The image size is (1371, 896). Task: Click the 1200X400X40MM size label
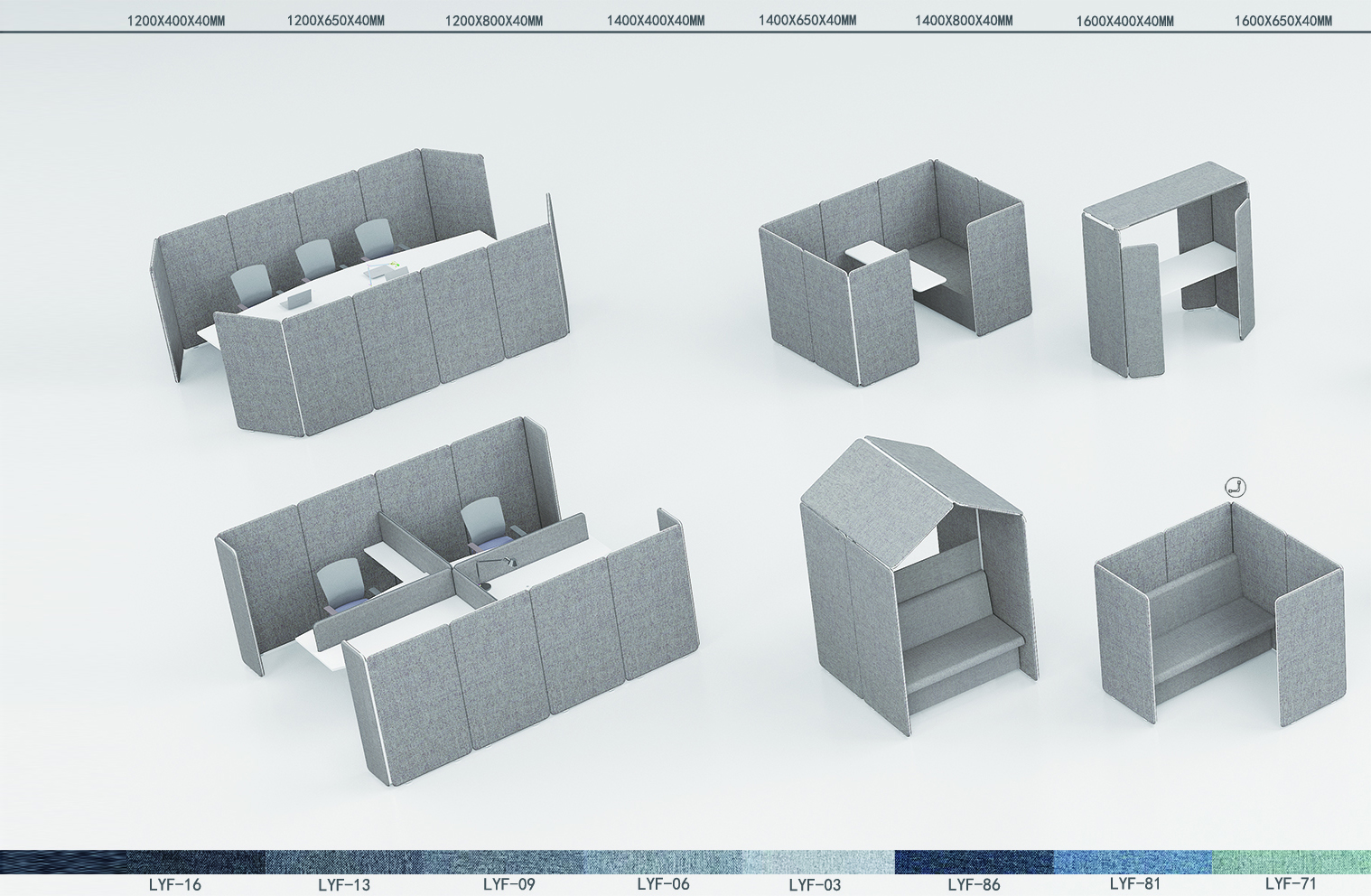click(x=175, y=21)
